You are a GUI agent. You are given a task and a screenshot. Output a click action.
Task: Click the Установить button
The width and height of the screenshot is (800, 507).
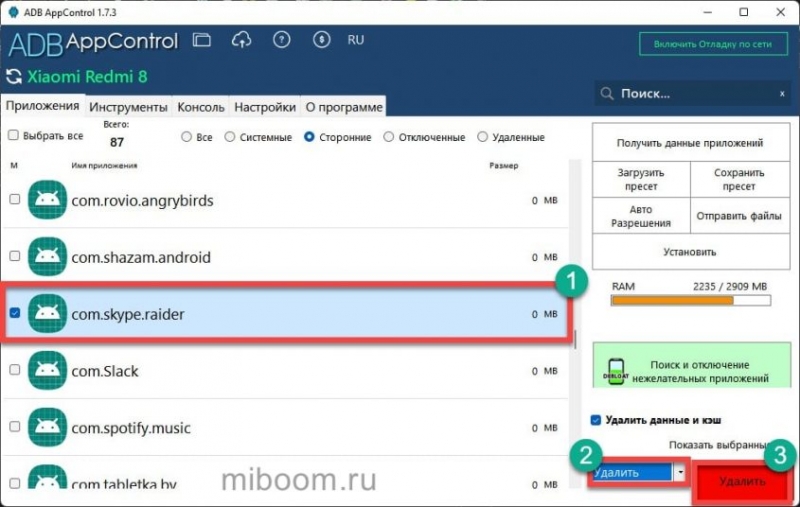point(690,252)
